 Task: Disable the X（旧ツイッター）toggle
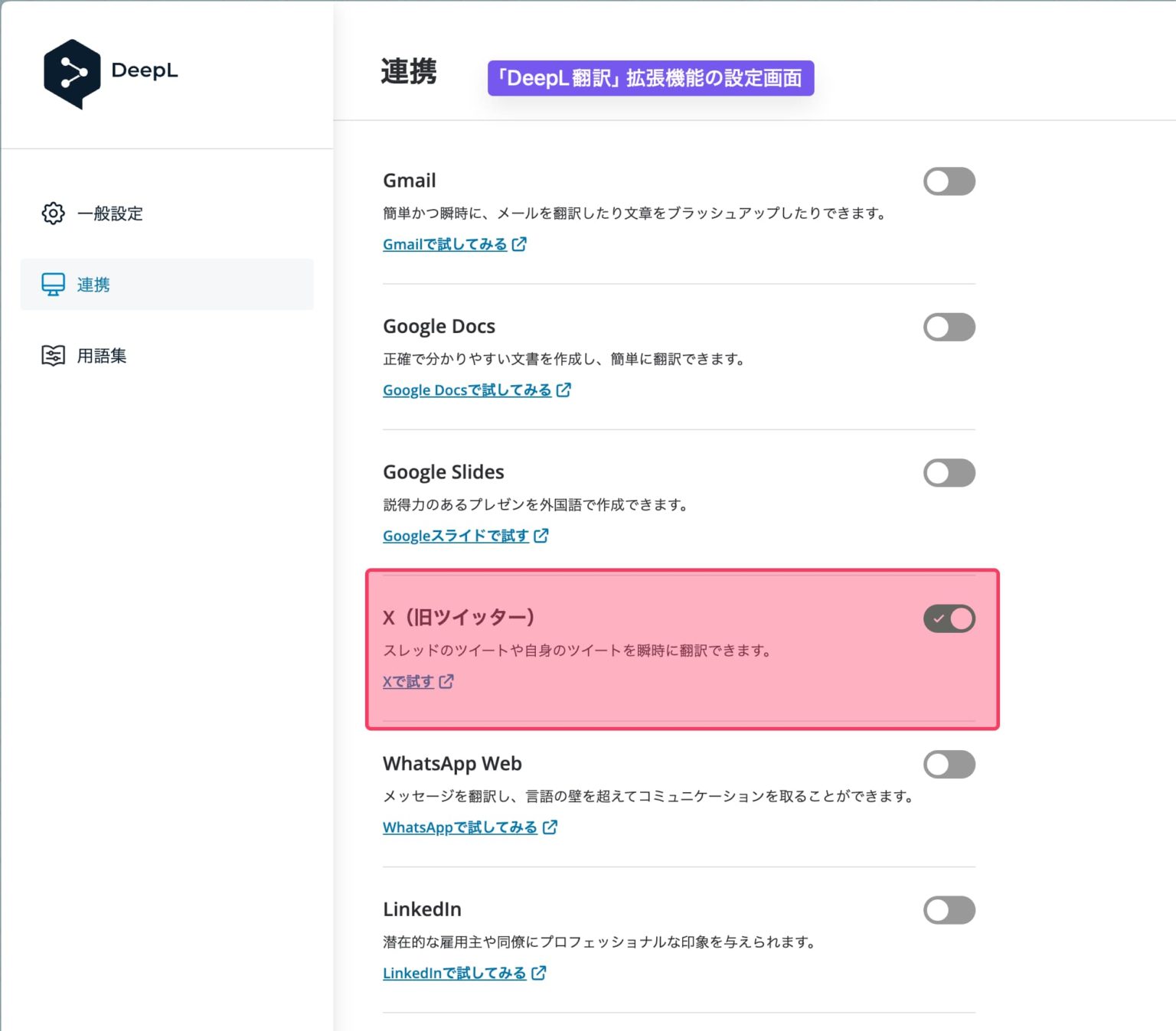pos(949,618)
